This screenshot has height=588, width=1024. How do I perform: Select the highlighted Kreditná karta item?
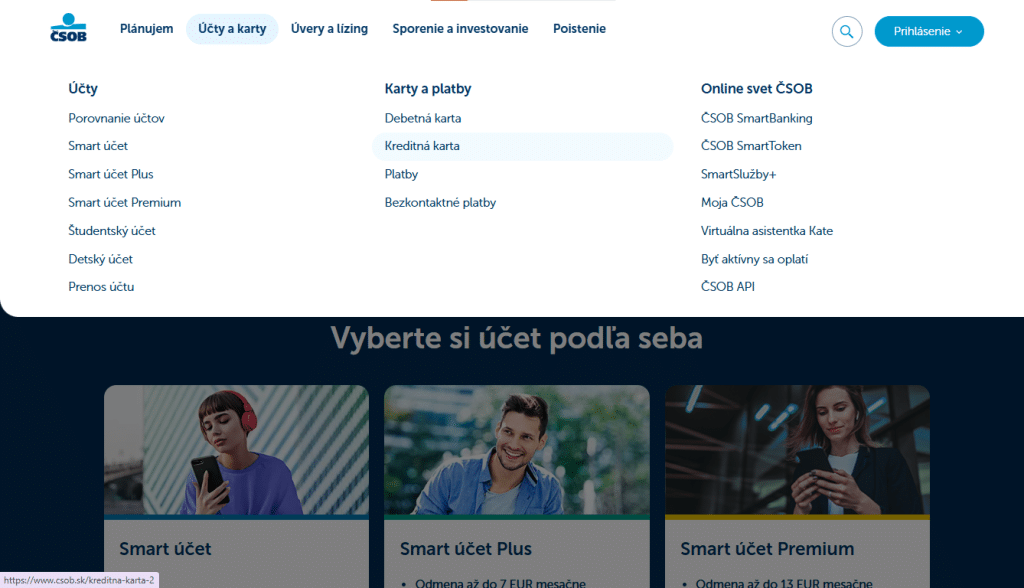coord(422,146)
